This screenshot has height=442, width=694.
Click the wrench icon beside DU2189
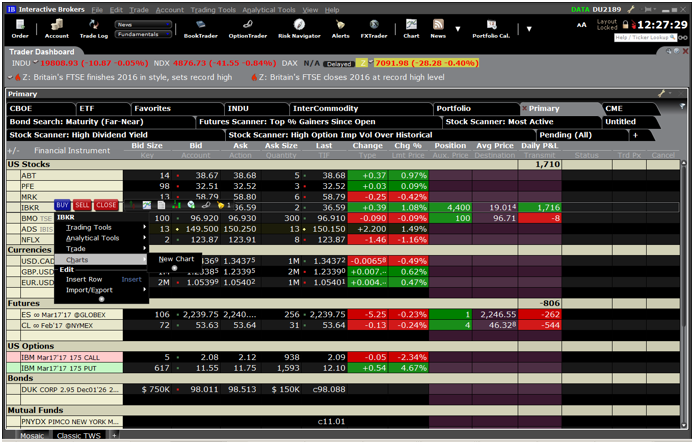click(631, 9)
